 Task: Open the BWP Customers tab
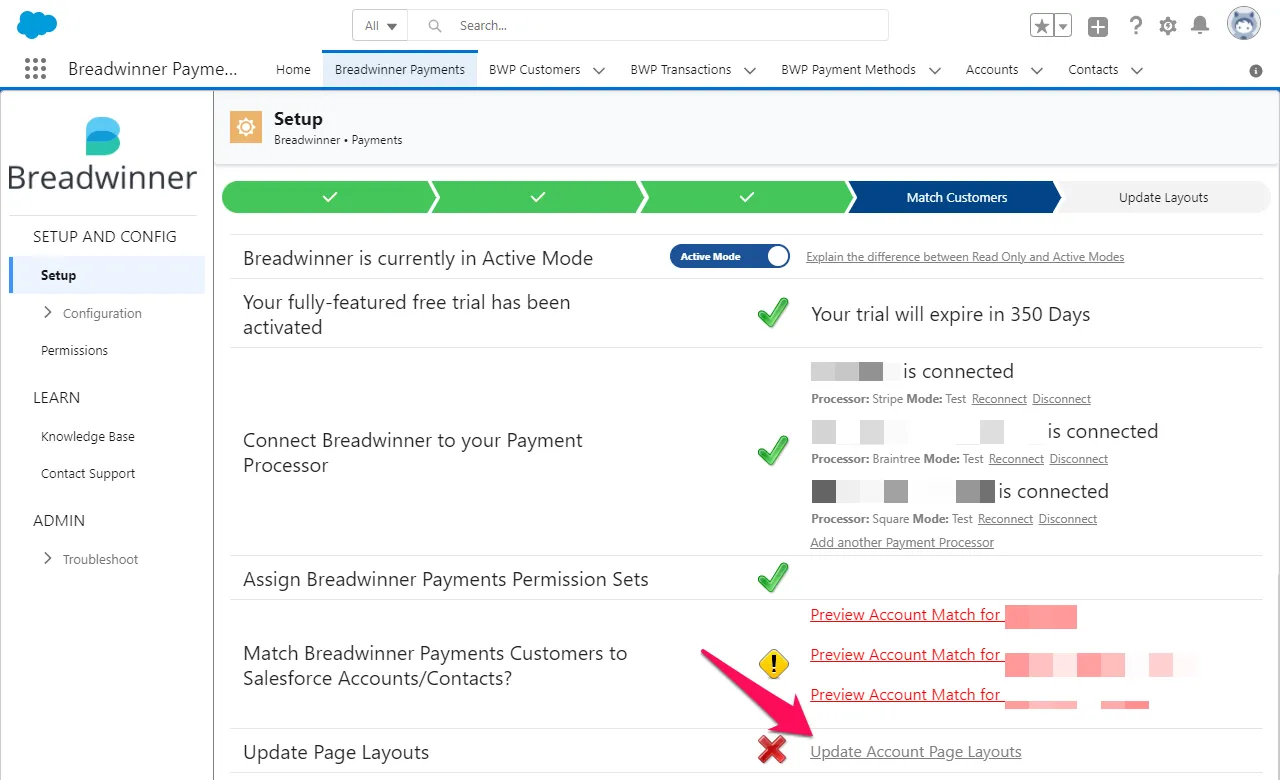pyautogui.click(x=535, y=70)
